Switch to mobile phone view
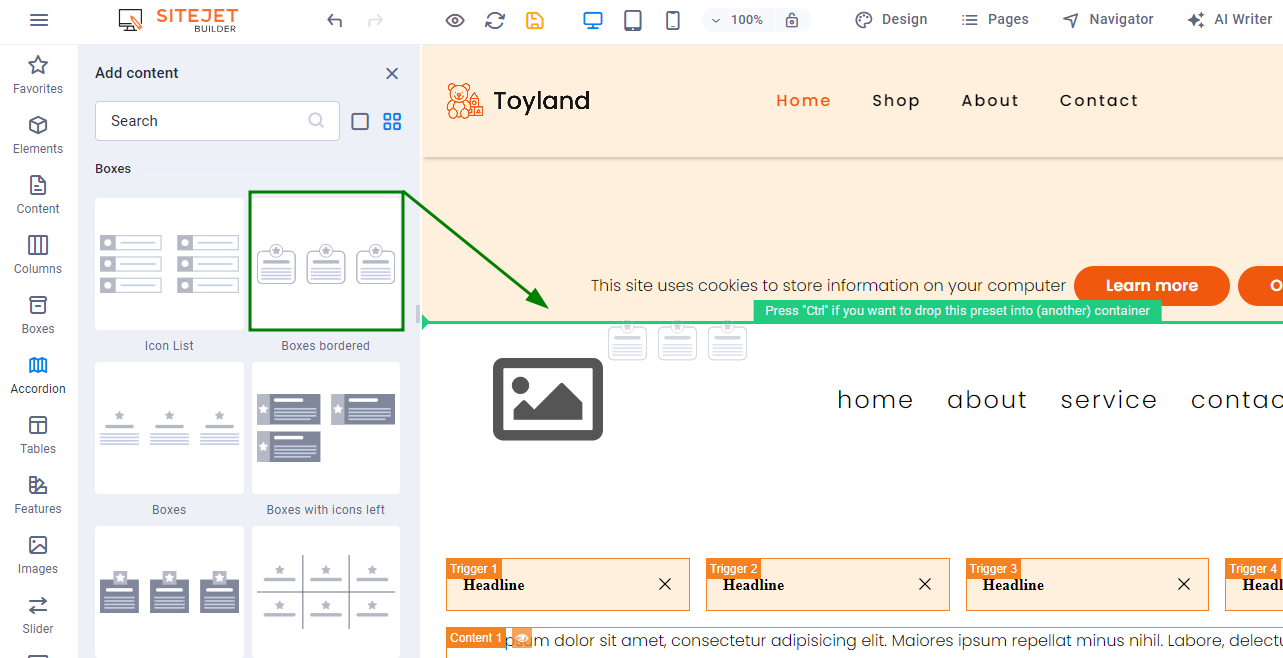The height and width of the screenshot is (658, 1283). pyautogui.click(x=673, y=20)
